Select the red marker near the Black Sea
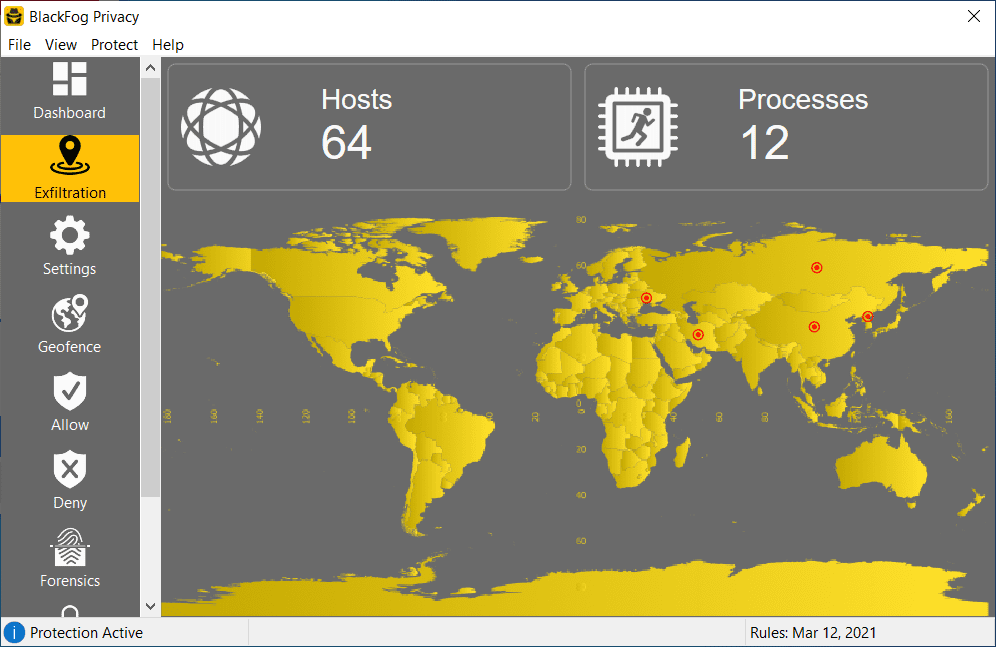 647,298
